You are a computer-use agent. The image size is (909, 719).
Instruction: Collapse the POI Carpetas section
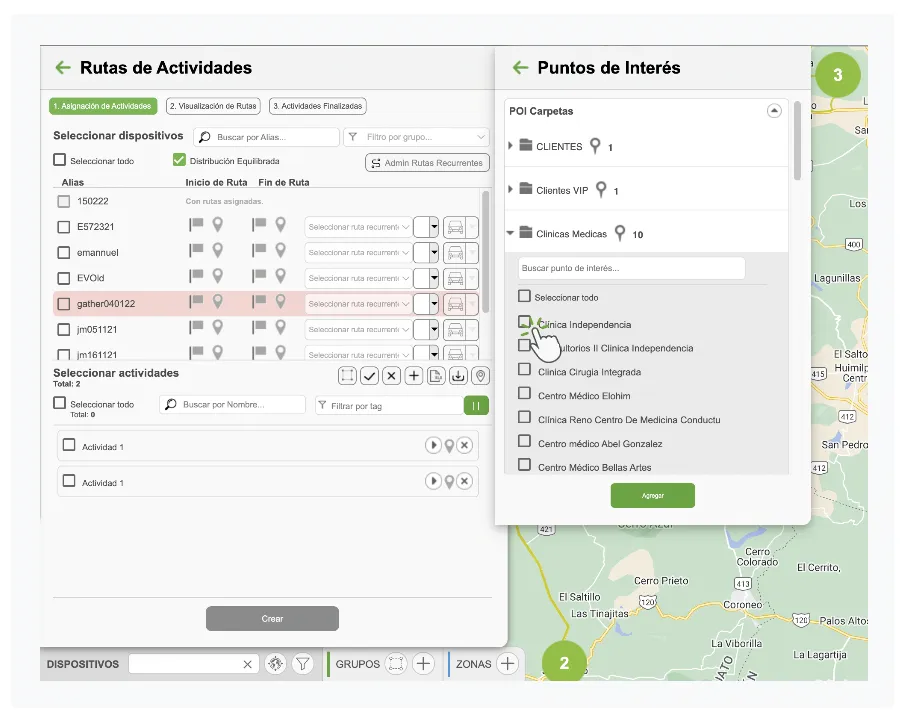[774, 111]
